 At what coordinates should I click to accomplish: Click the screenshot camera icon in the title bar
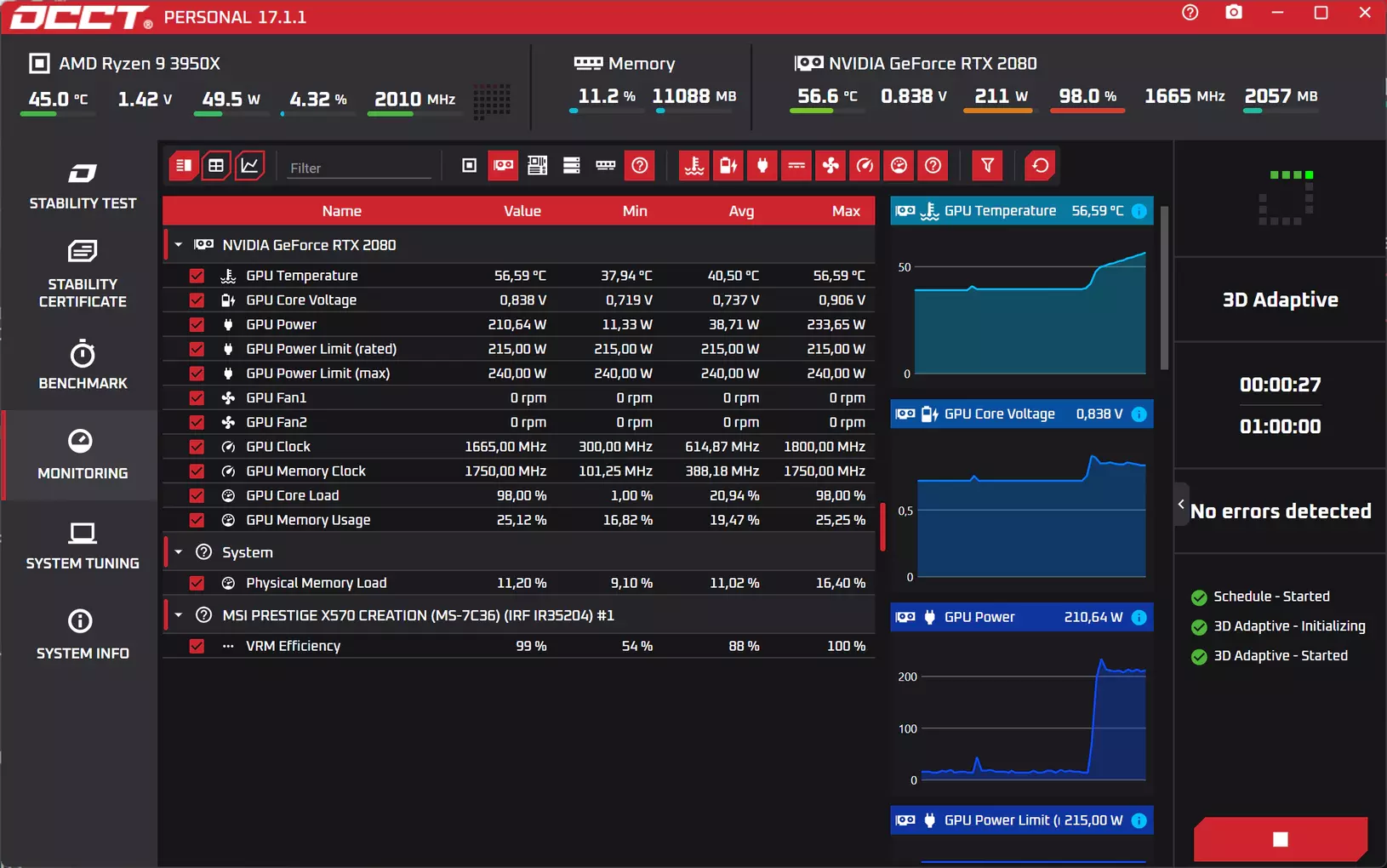coord(1234,13)
